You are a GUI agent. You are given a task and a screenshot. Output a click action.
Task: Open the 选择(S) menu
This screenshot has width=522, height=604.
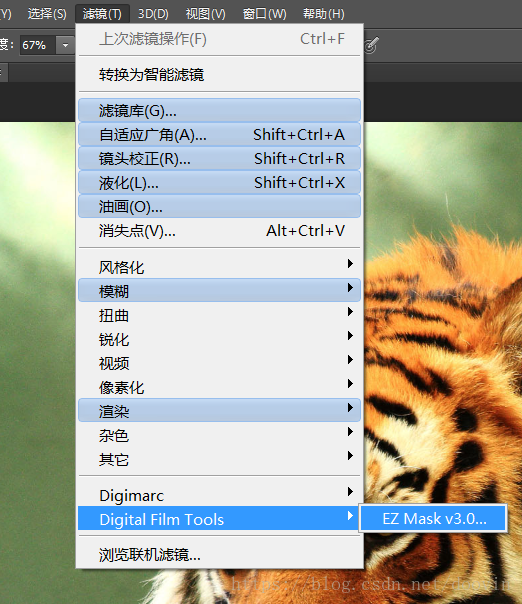click(x=47, y=14)
